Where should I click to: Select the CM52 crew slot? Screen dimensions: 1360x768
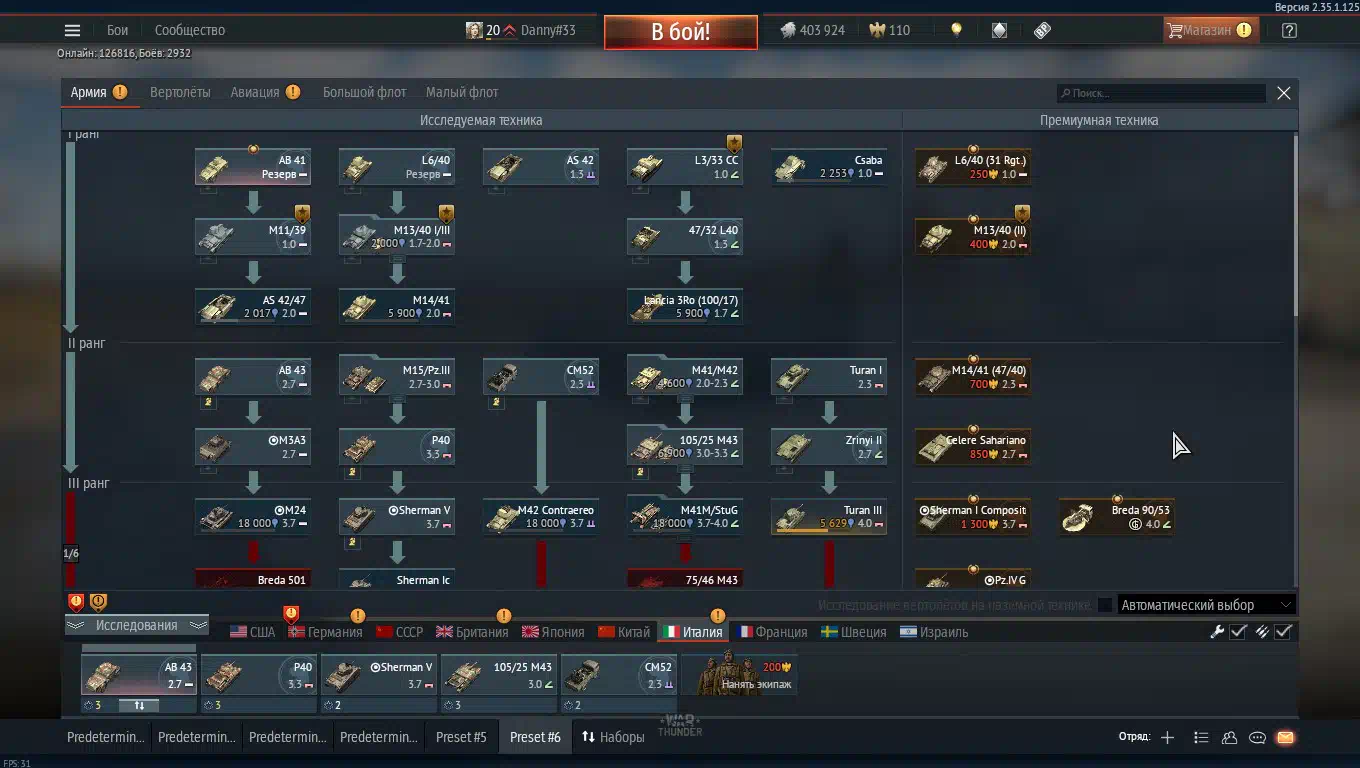619,675
